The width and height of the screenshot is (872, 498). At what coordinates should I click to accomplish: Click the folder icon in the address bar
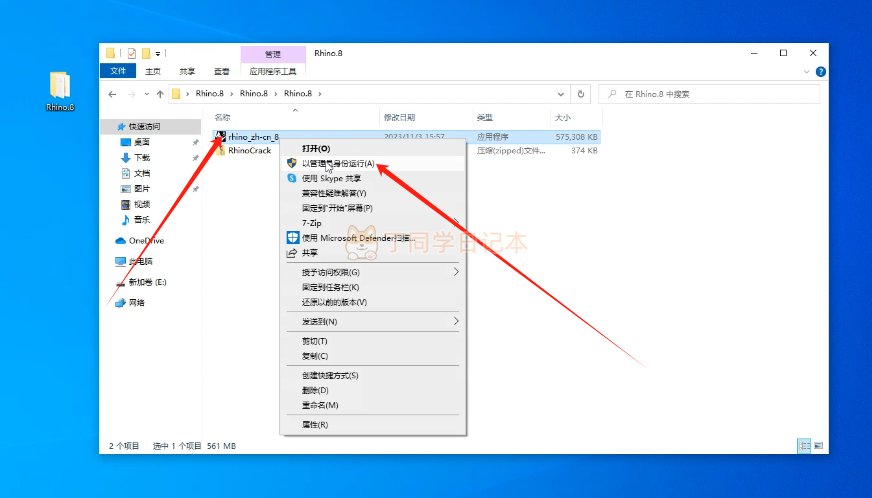click(176, 93)
